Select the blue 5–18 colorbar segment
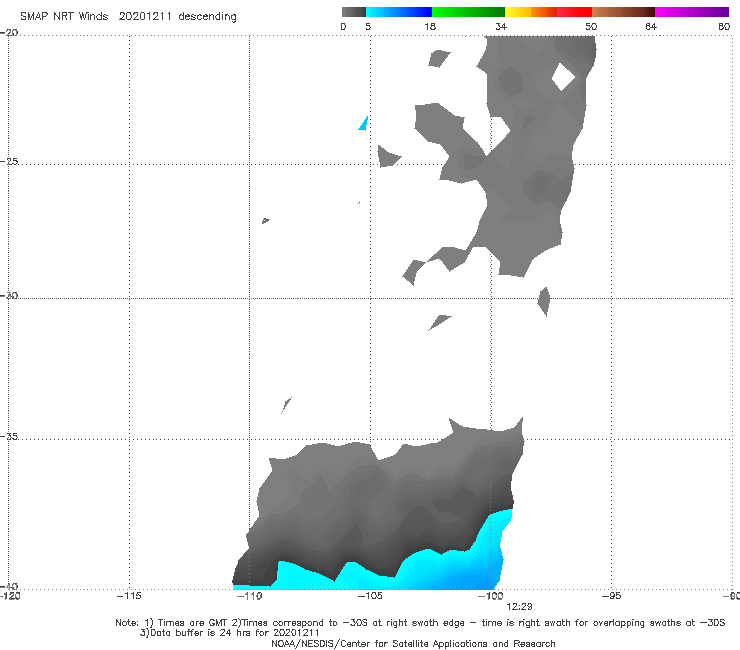 tap(399, 12)
